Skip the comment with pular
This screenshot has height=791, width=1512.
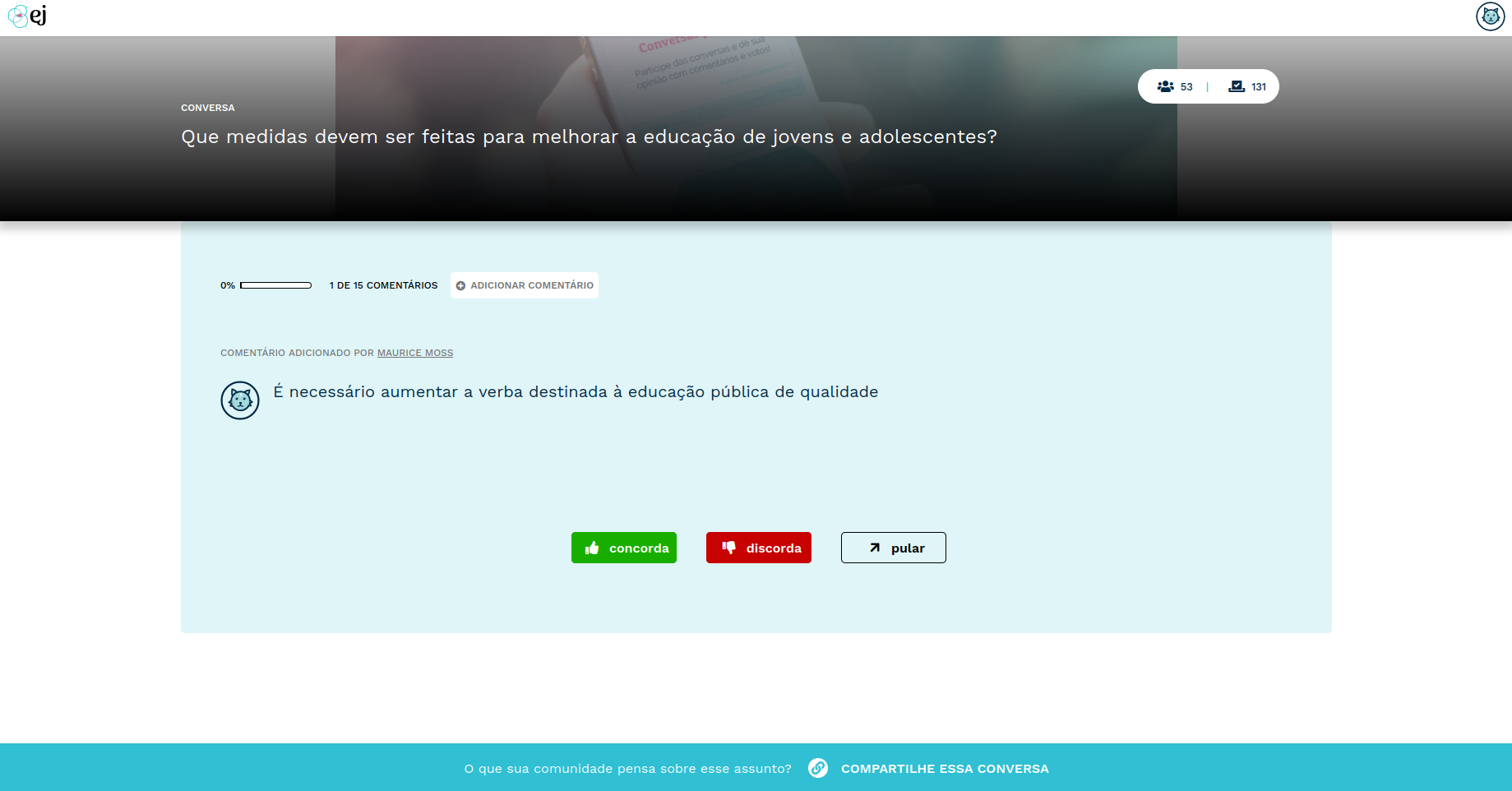tap(893, 548)
